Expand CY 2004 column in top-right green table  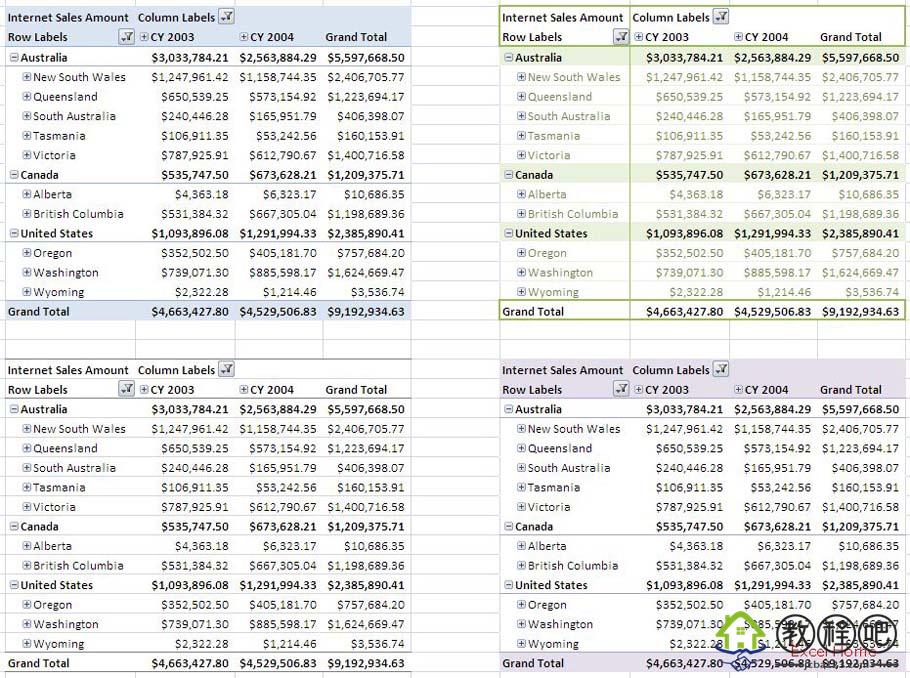click(738, 37)
